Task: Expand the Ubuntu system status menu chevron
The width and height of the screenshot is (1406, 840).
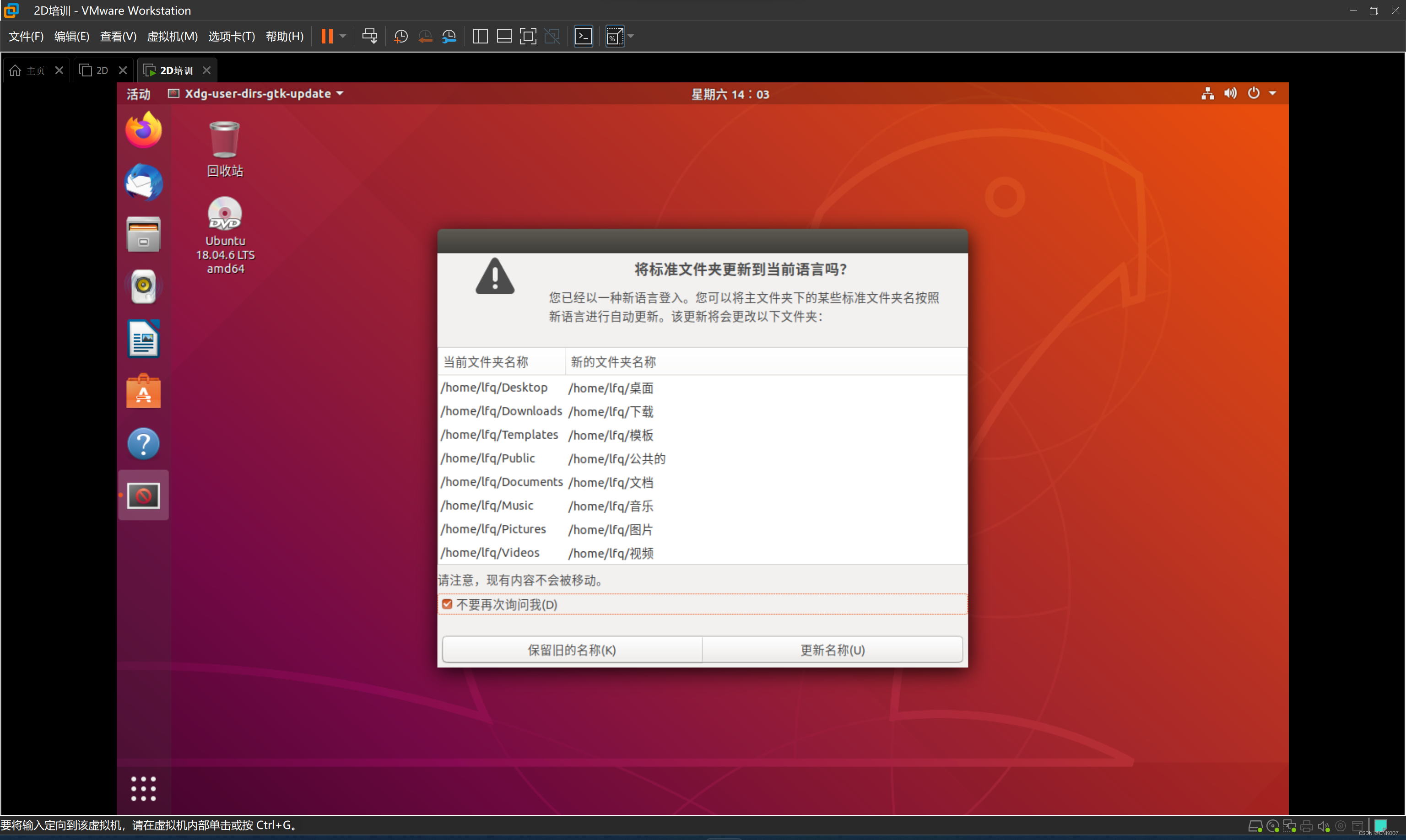Action: (1273, 93)
